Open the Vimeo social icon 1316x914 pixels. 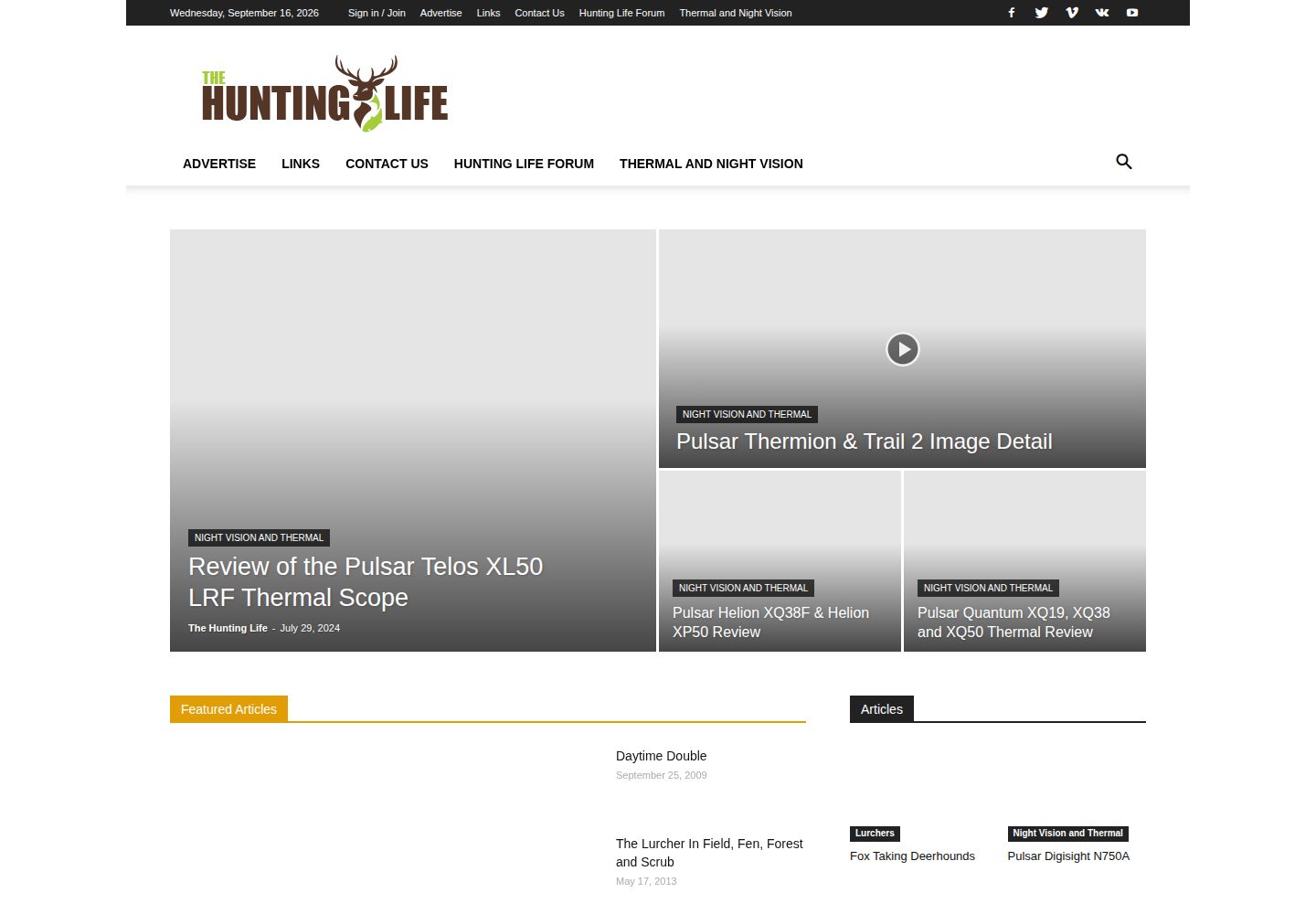pos(1072,13)
